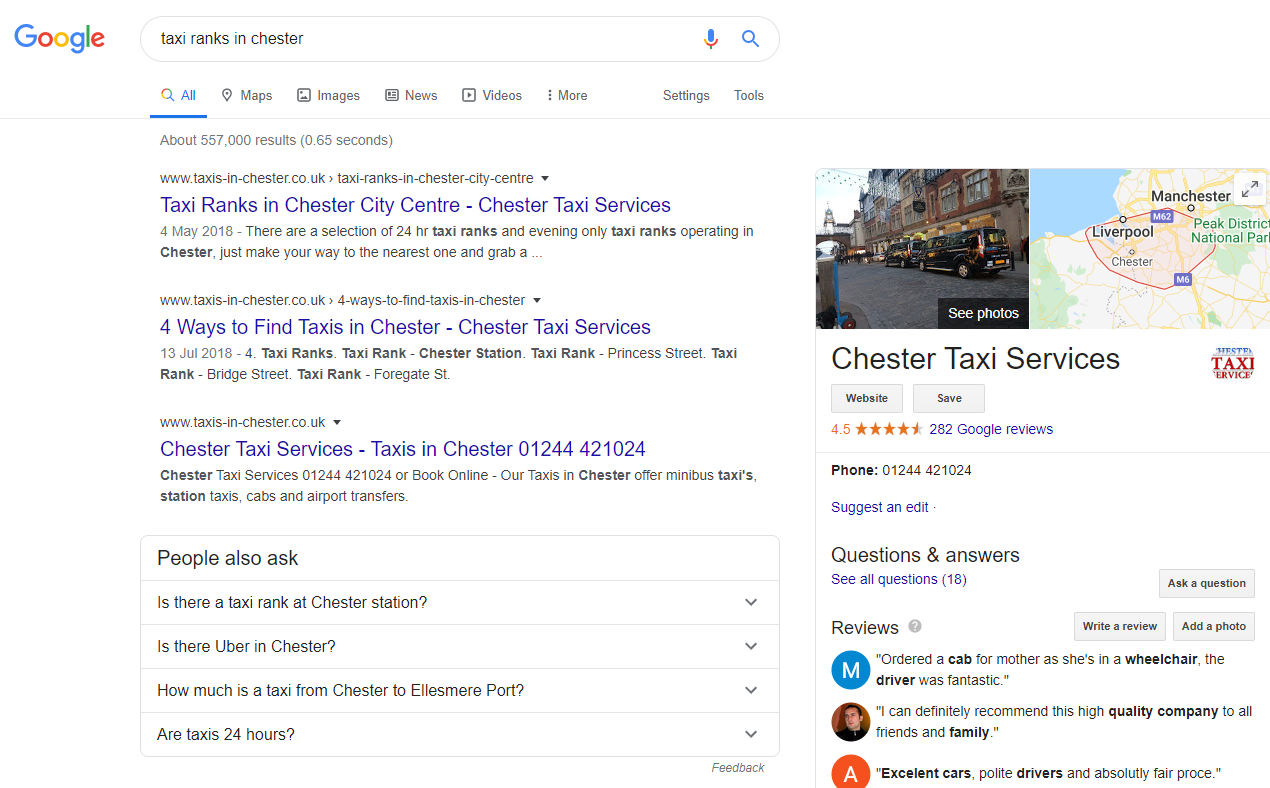This screenshot has height=788, width=1270.
Task: Switch to the Images tab
Action: [329, 96]
